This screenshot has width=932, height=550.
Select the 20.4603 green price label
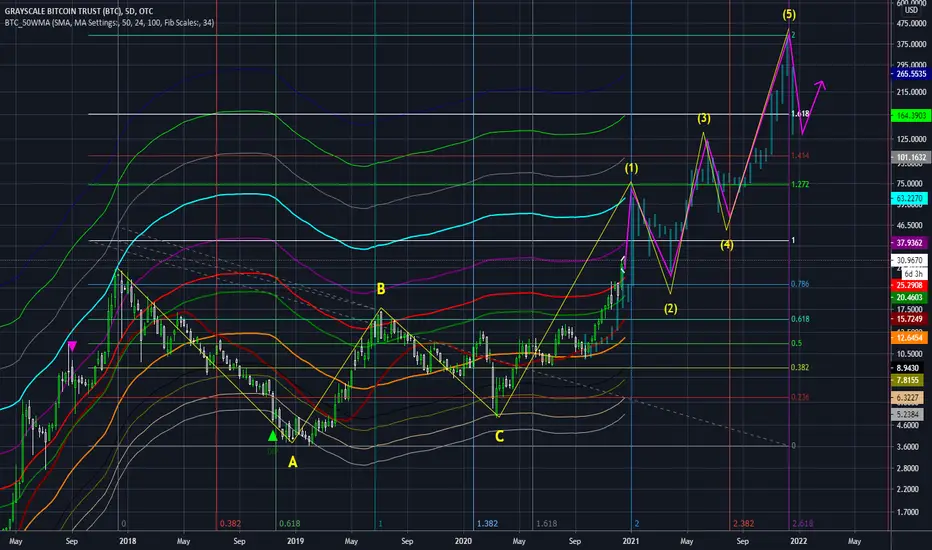(911, 297)
